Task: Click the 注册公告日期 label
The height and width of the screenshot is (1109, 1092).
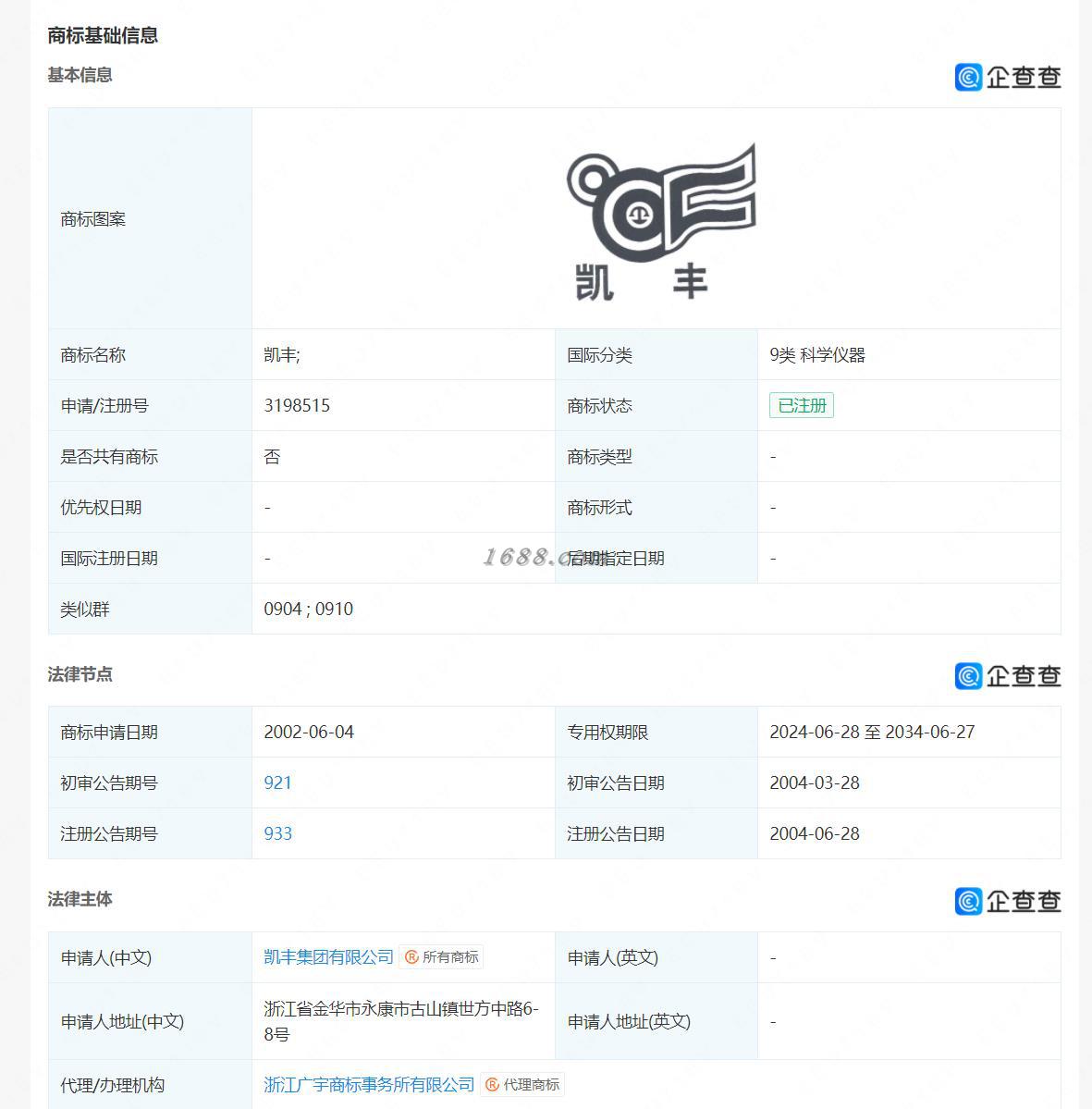Action: pyautogui.click(x=615, y=834)
